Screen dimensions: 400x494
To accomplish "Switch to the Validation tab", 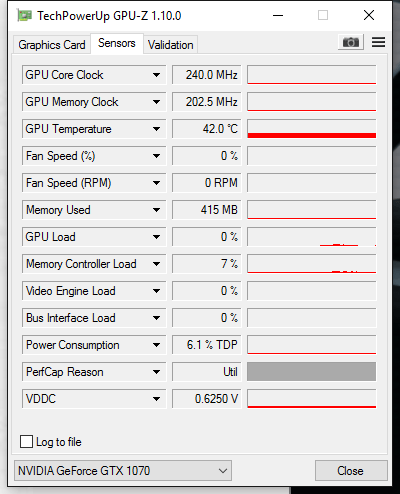I will 171,45.
